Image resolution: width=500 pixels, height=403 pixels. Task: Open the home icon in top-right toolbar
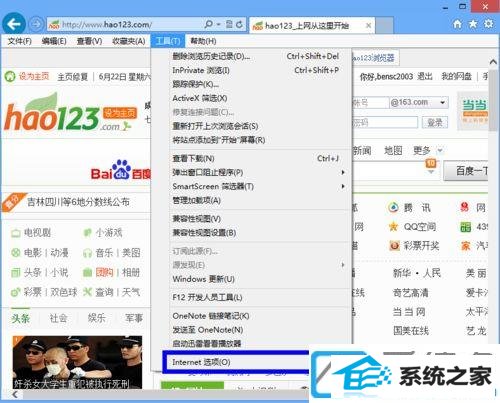click(457, 24)
